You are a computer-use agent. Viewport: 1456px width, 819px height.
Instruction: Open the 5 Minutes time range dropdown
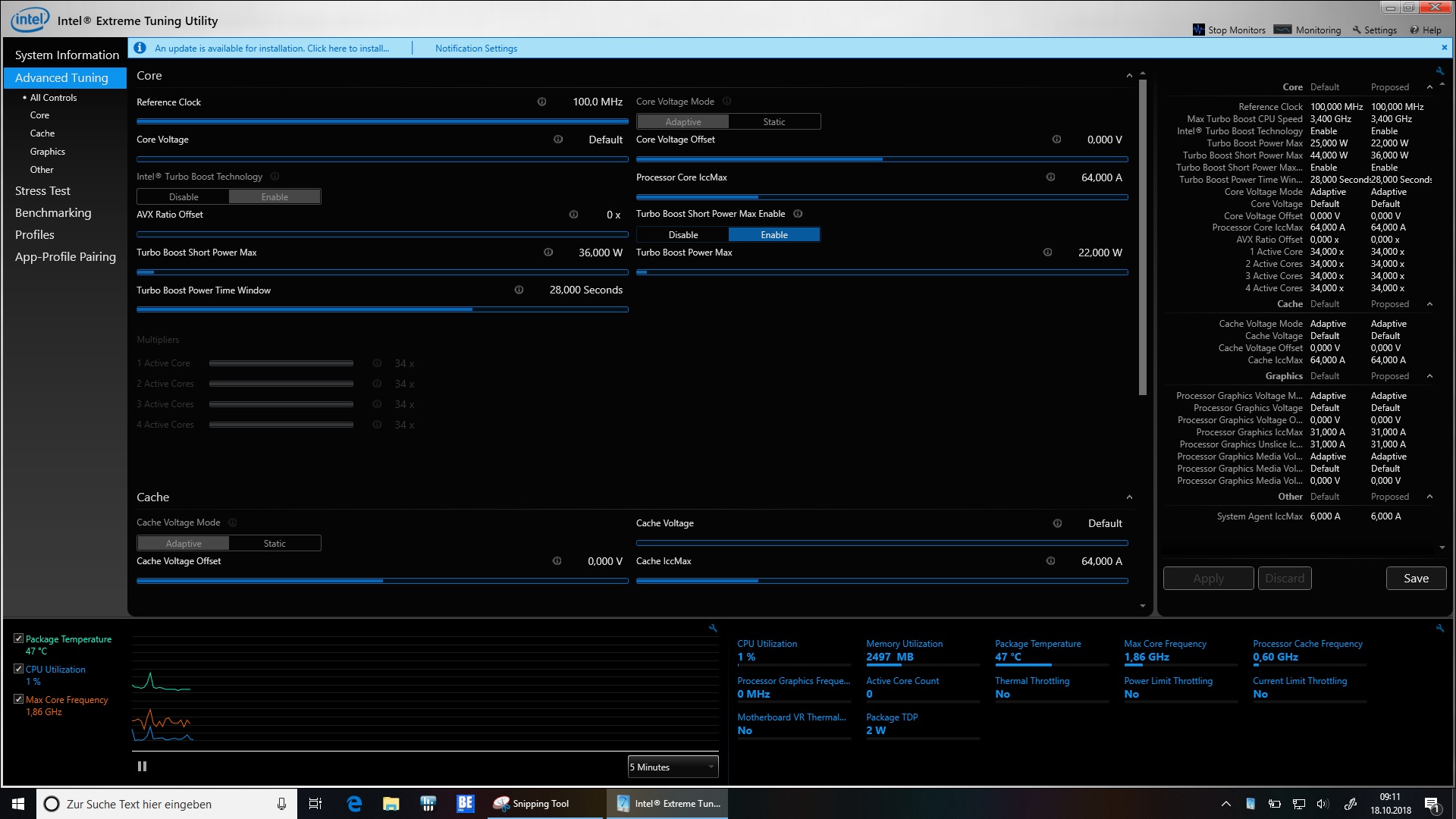pyautogui.click(x=673, y=767)
